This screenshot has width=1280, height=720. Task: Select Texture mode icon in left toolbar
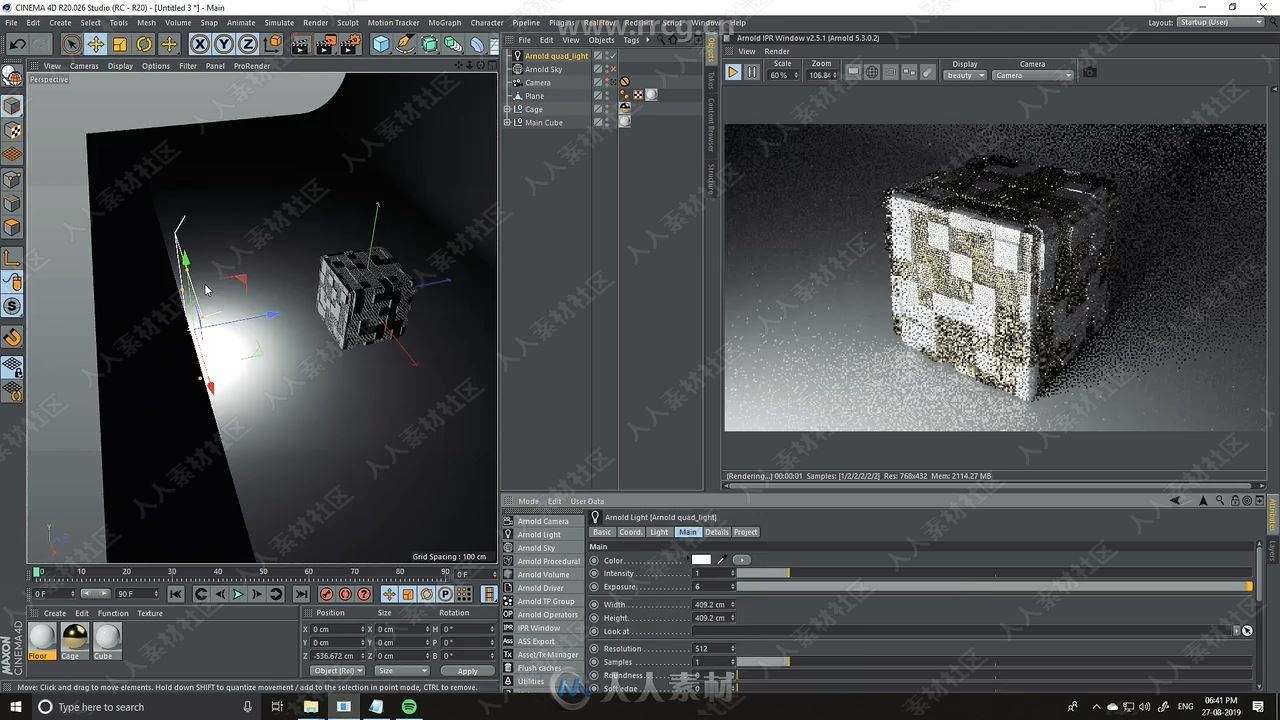12,130
